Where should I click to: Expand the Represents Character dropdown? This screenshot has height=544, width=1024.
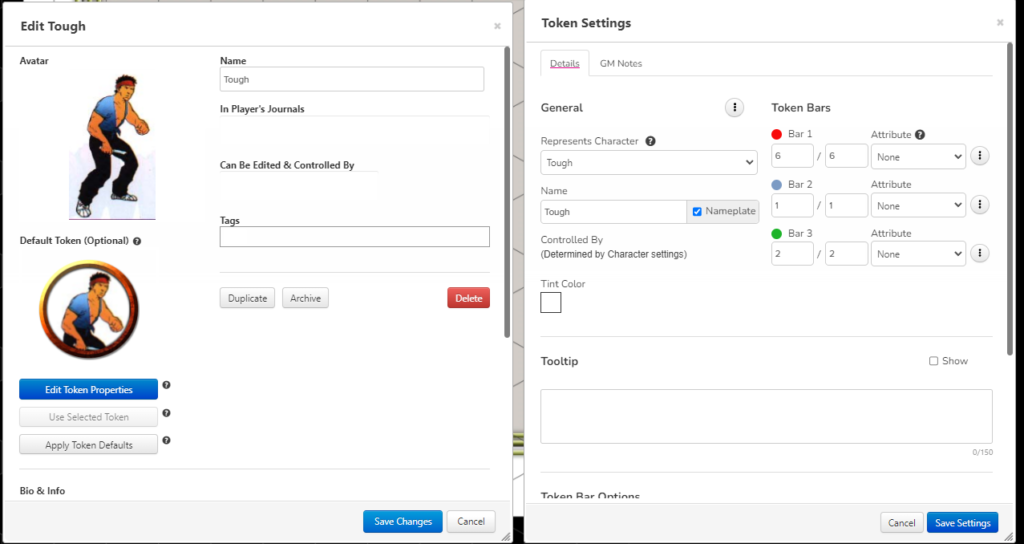coord(648,163)
